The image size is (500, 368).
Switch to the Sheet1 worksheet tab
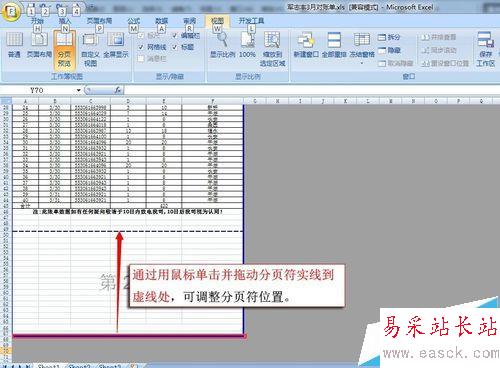click(48, 366)
